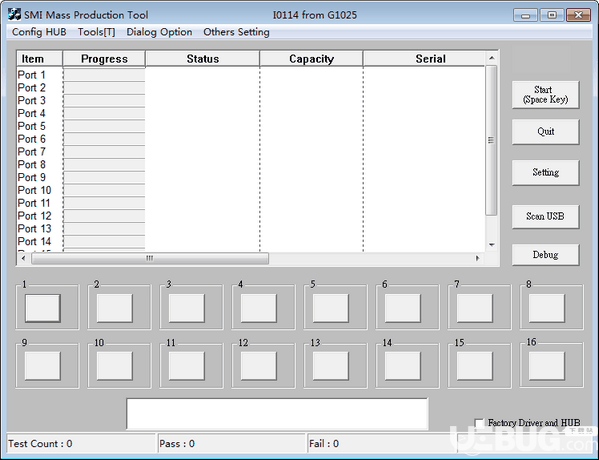Select the Port 13 row
This screenshot has height=460, width=599.
point(251,228)
